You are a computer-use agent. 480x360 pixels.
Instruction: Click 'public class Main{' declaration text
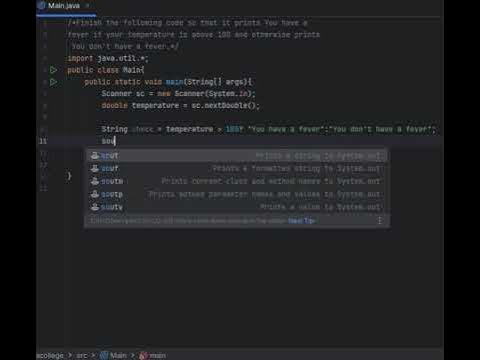point(106,70)
